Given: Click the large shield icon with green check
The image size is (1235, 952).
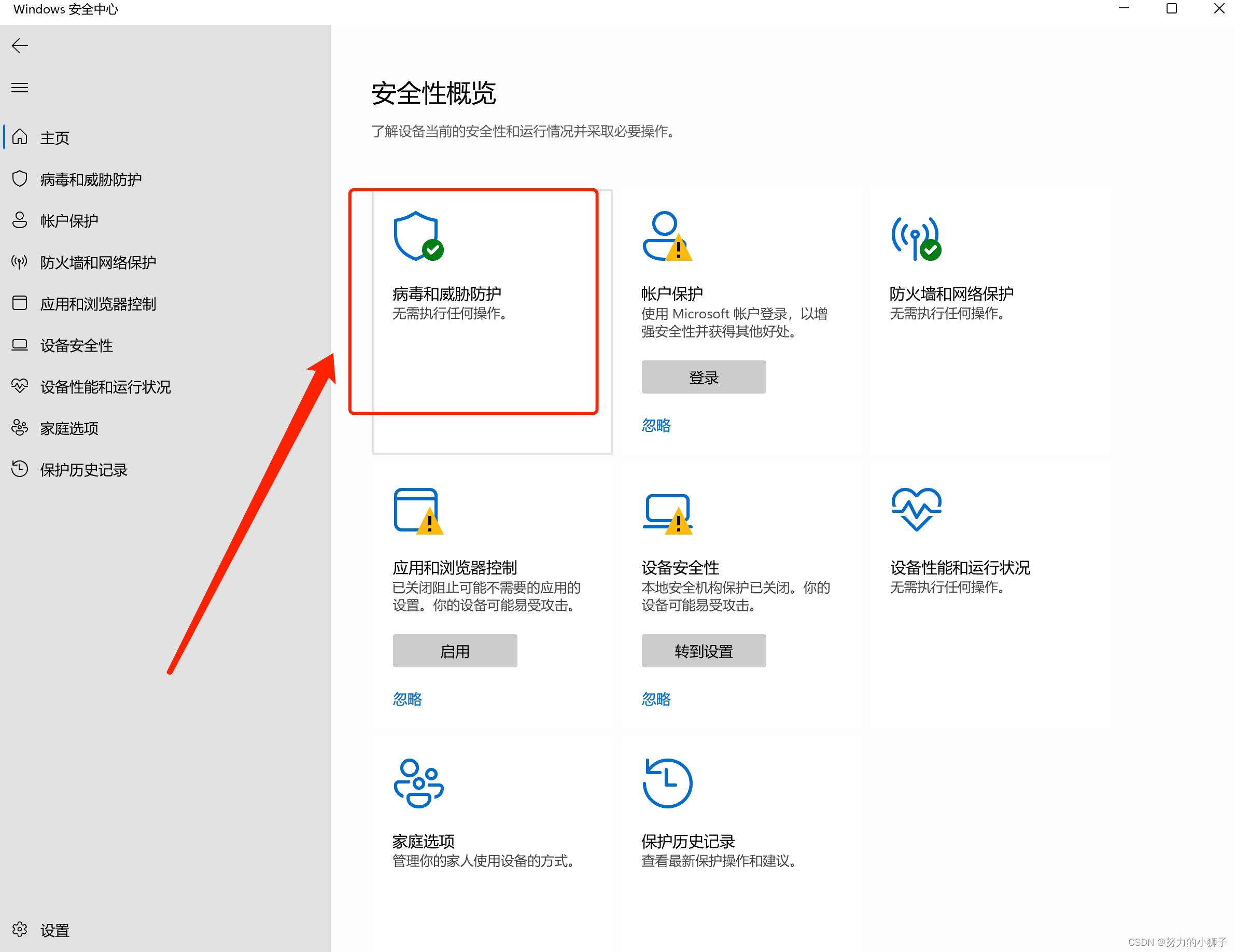Looking at the screenshot, I should 418,236.
